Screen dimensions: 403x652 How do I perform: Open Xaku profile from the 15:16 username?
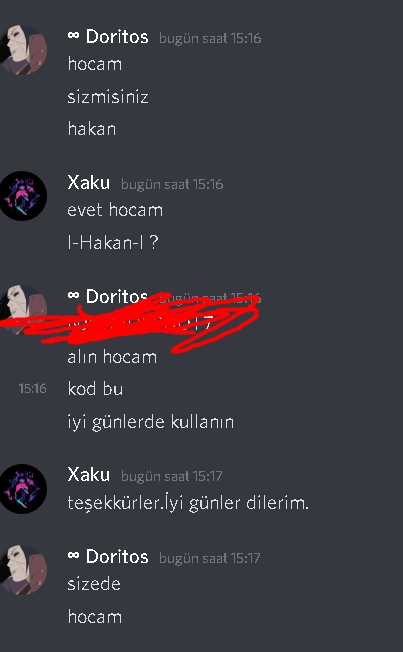(89, 183)
